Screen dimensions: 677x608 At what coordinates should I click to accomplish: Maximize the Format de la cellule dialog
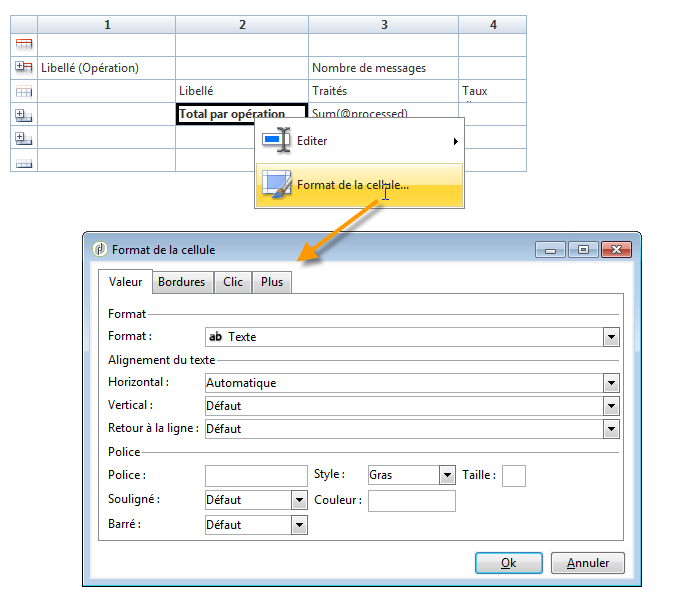click(583, 250)
